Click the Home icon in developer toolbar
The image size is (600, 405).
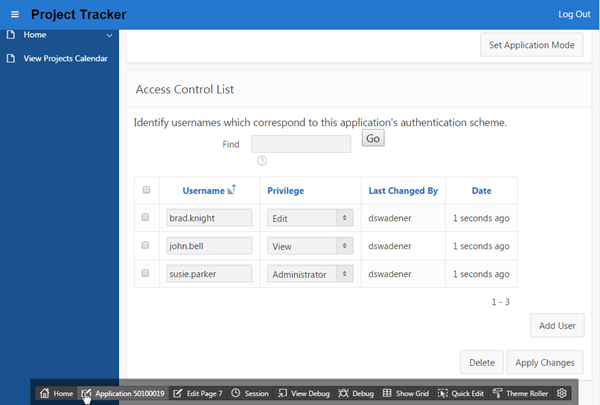pos(45,394)
